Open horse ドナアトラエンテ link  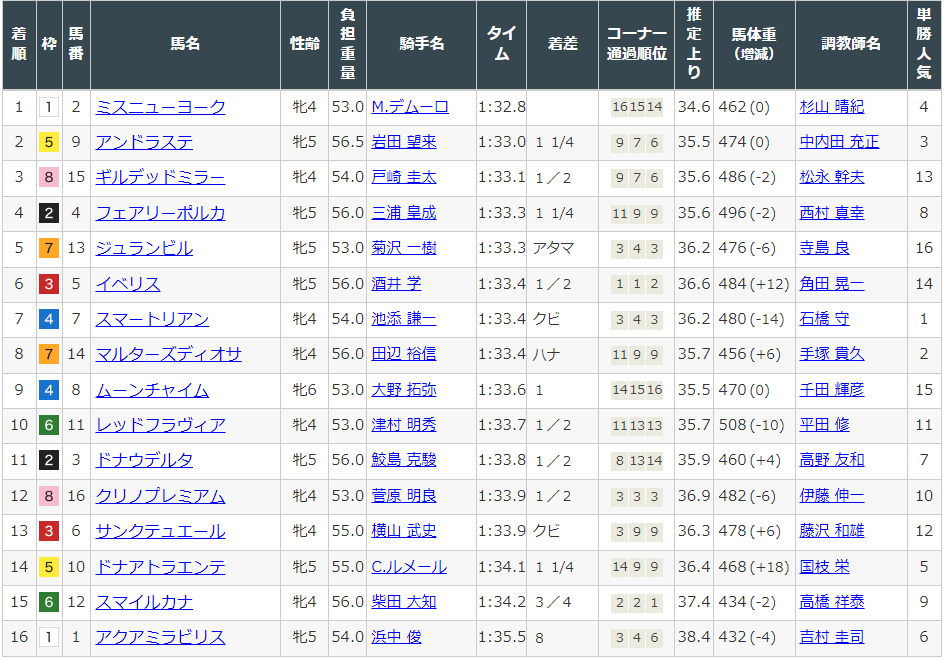pos(160,567)
